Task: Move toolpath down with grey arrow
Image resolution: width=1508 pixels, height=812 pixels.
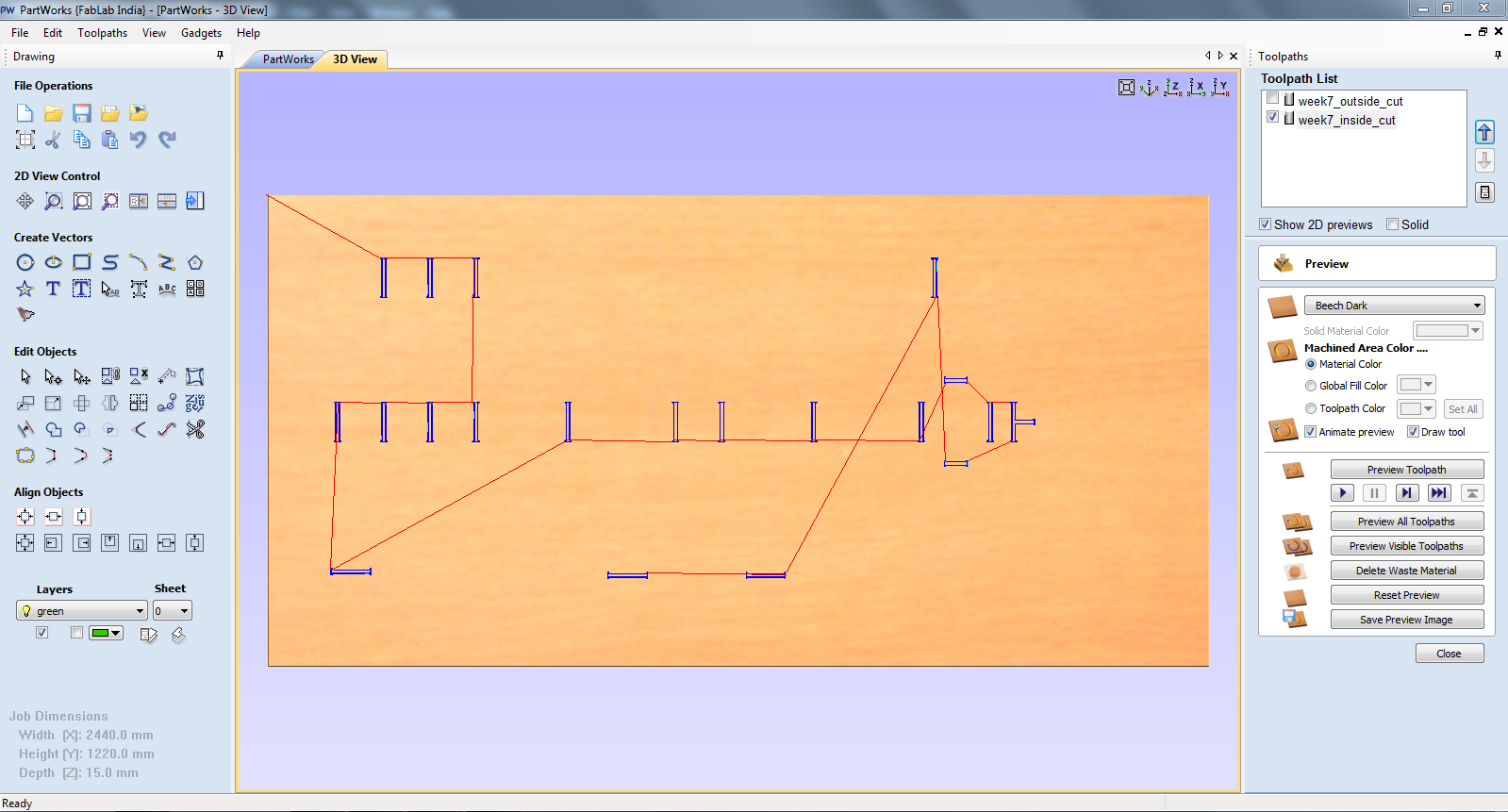Action: coord(1484,160)
